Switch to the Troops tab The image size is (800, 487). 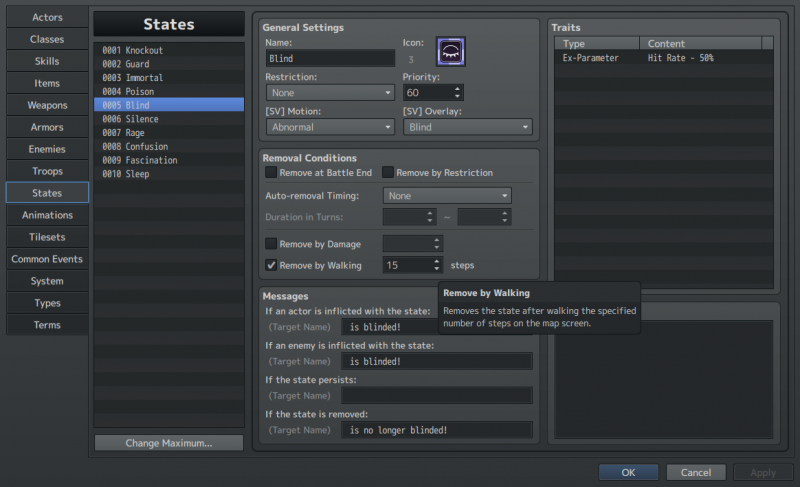point(47,171)
